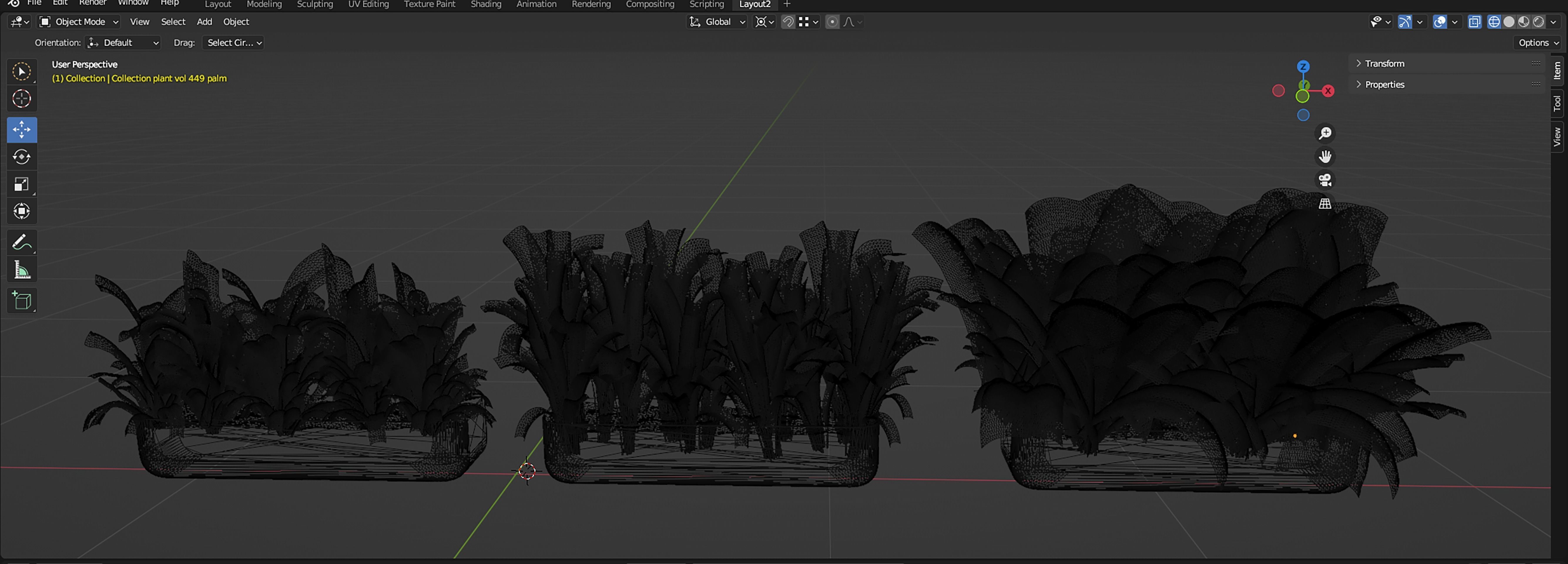1568x564 pixels.
Task: Open the editor type selector icon
Action: (x=19, y=22)
